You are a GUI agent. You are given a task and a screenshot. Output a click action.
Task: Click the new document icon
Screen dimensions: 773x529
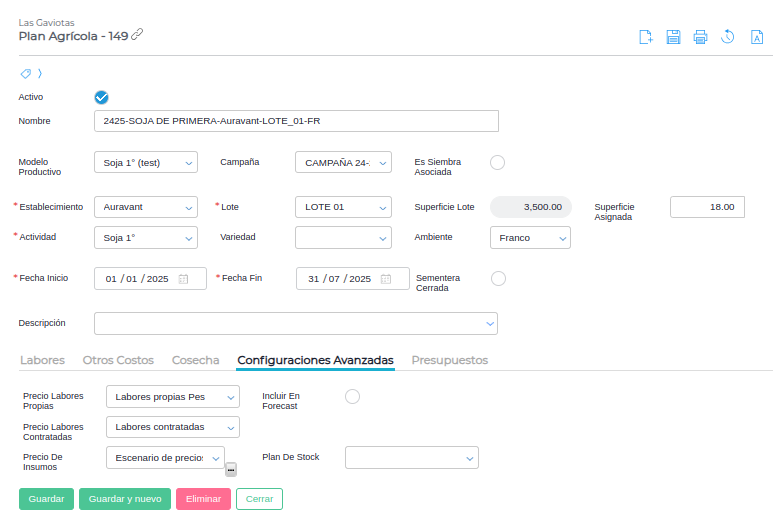click(646, 37)
